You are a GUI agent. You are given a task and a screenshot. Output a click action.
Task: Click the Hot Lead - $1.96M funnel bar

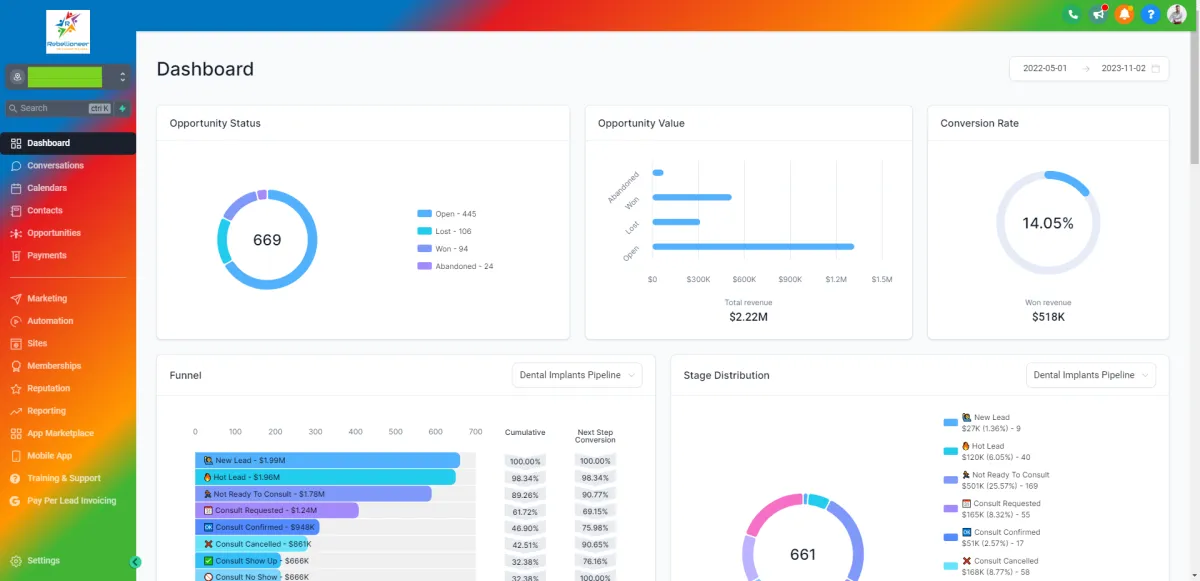pyautogui.click(x=325, y=477)
